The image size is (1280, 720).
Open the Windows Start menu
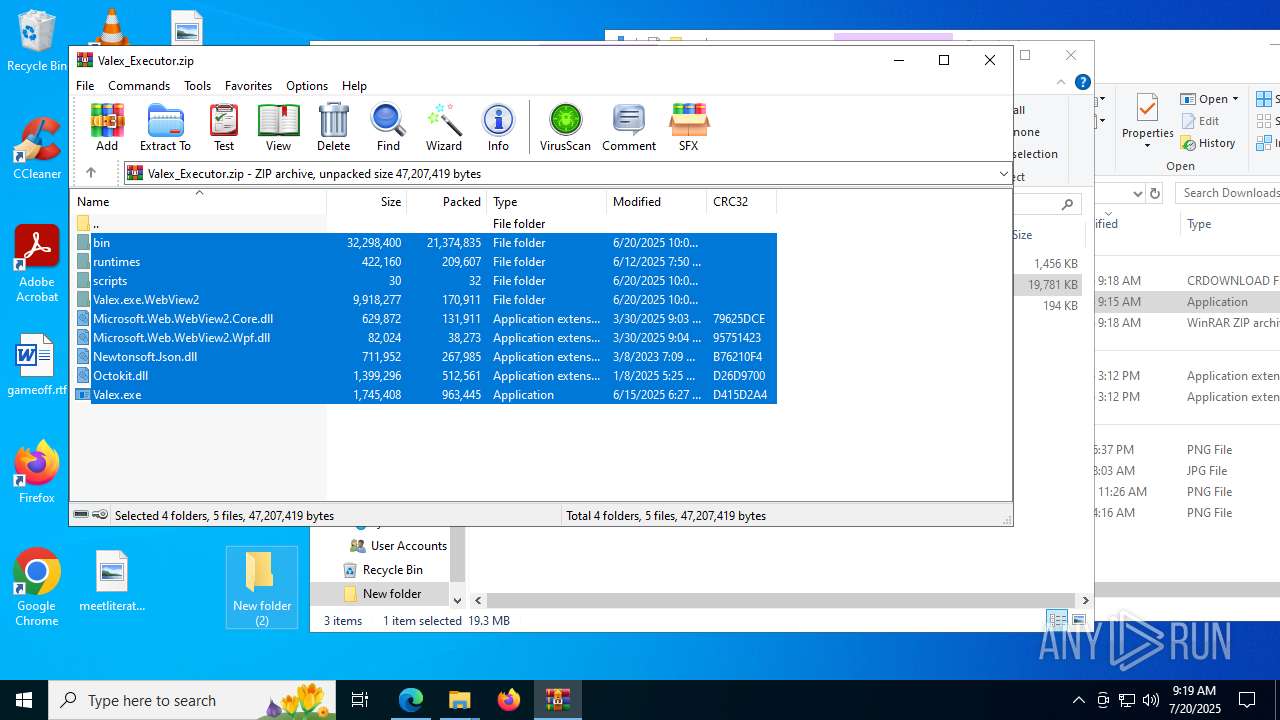24,700
